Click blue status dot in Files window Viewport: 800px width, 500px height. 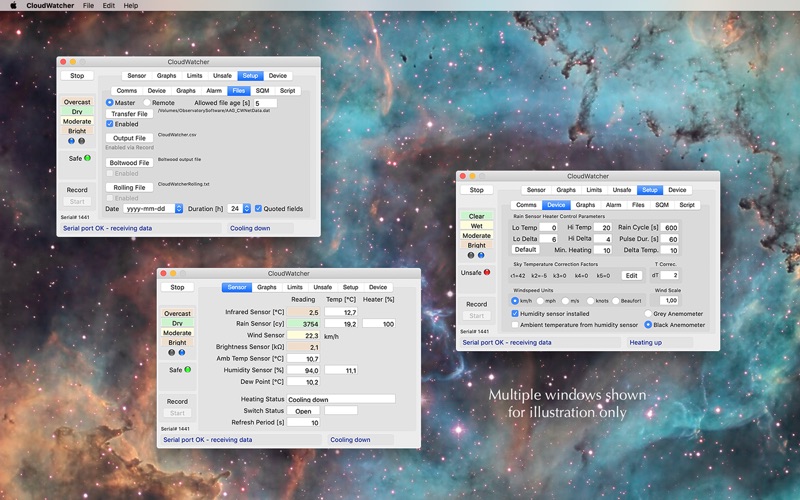71,141
